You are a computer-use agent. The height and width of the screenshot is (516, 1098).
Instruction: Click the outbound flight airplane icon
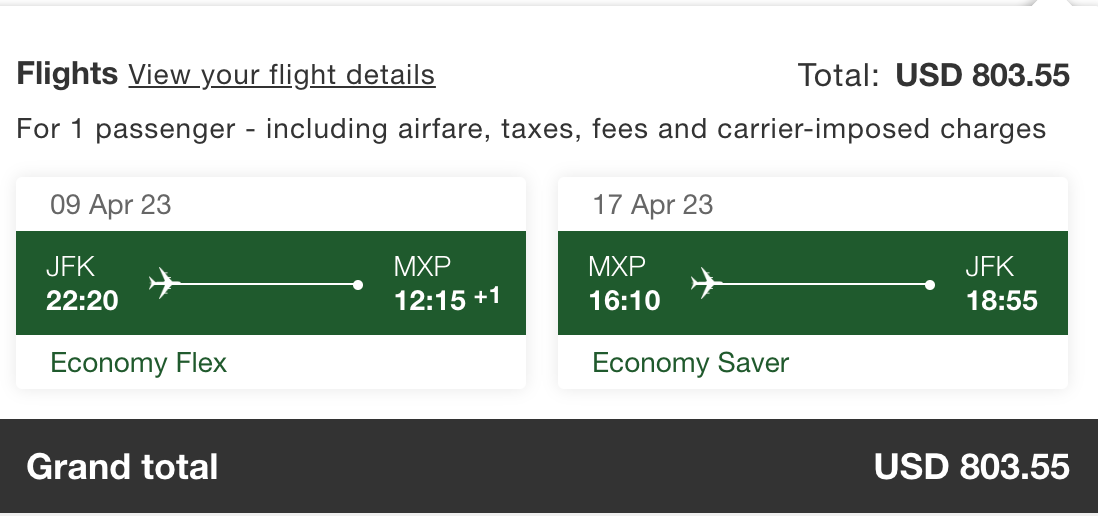(x=162, y=284)
